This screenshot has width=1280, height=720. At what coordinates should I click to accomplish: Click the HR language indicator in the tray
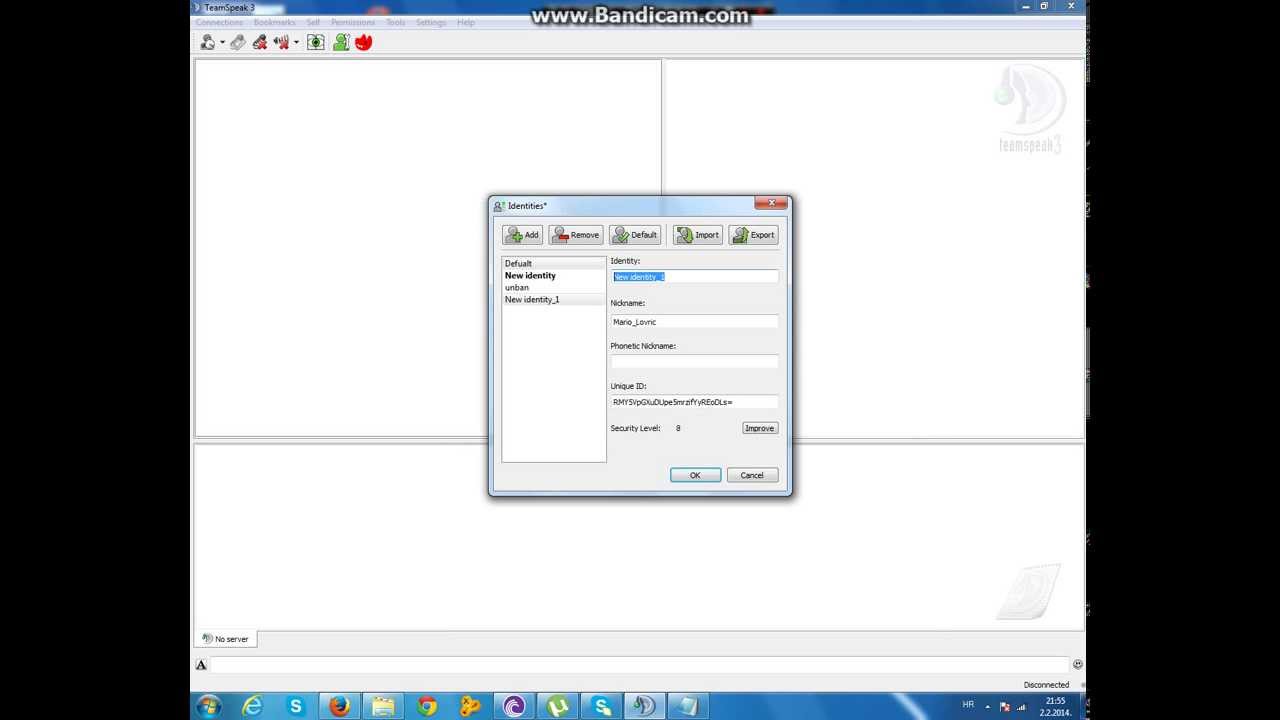968,705
